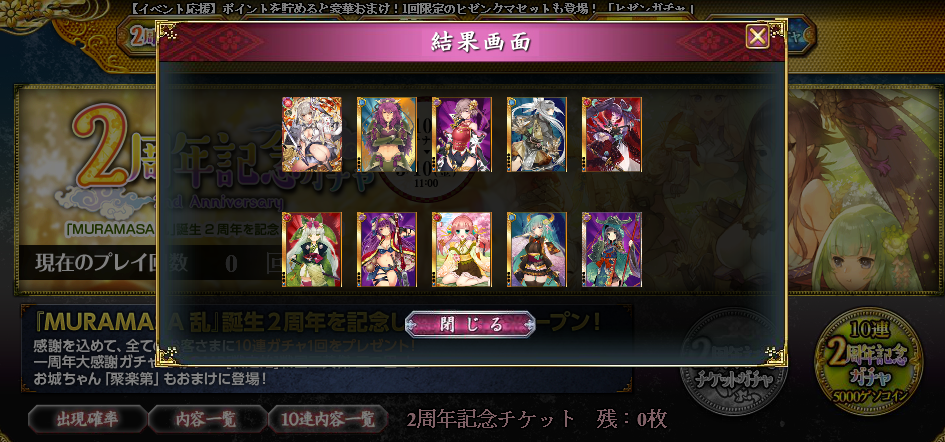Pick the dark-haired card at bottom row end
This screenshot has height=442, width=945.
(x=612, y=250)
